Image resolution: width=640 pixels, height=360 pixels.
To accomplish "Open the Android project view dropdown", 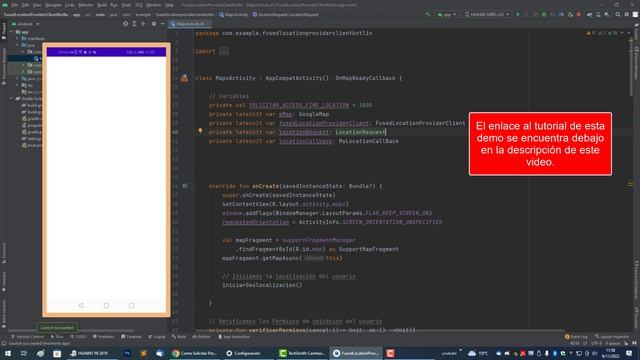I will coord(26,24).
